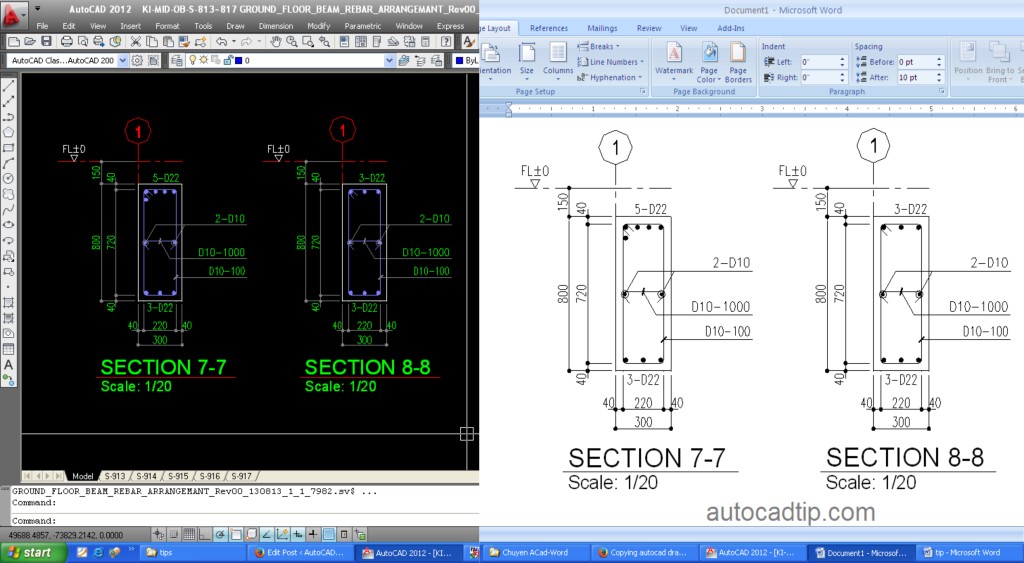Click the Cut scissors icon

tap(135, 41)
